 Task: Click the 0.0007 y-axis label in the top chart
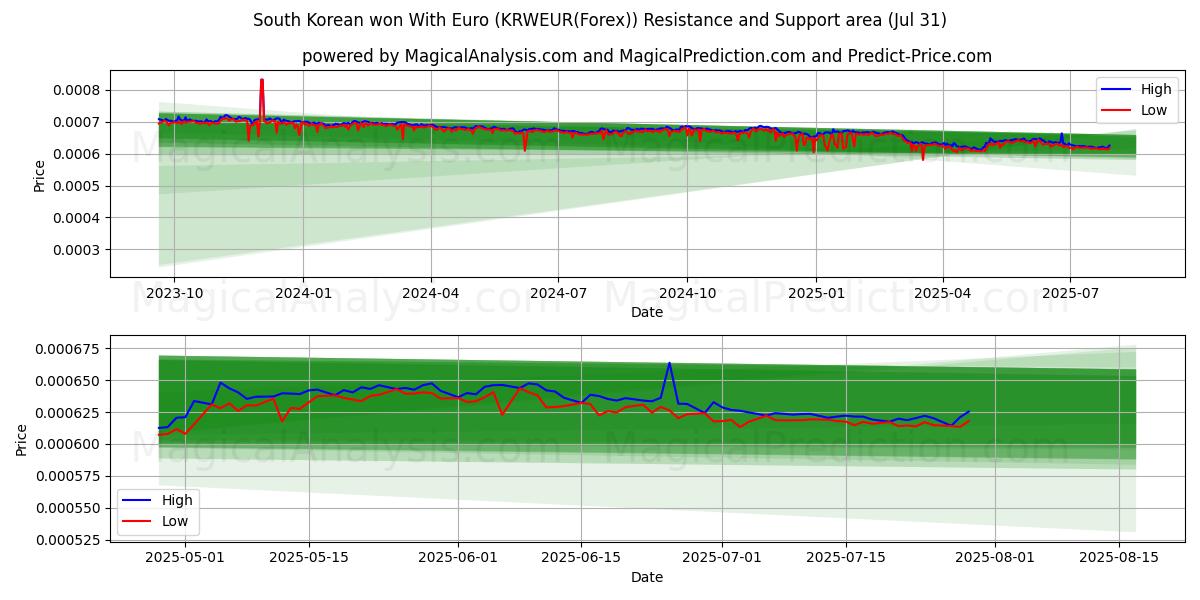pyautogui.click(x=76, y=122)
